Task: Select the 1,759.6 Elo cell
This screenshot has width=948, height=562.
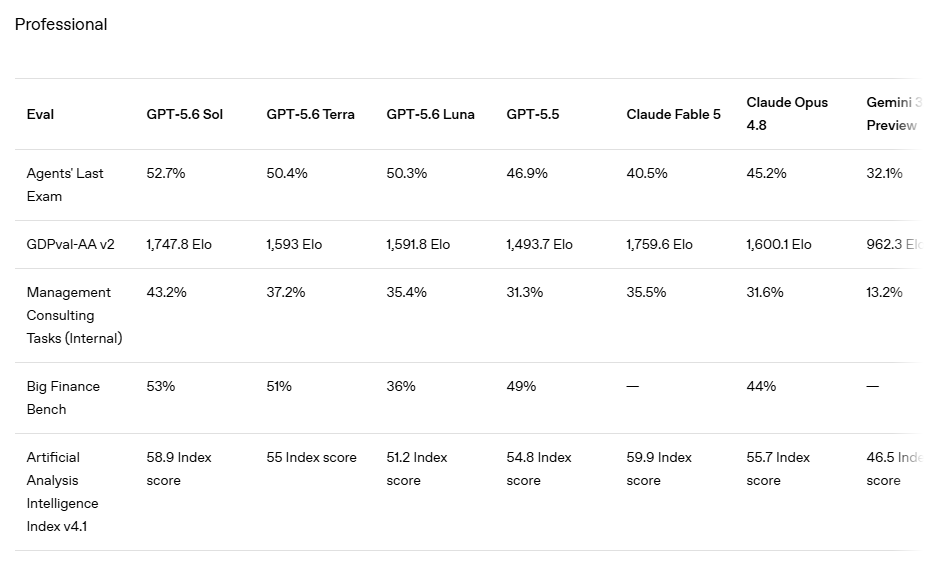Action: tap(660, 244)
